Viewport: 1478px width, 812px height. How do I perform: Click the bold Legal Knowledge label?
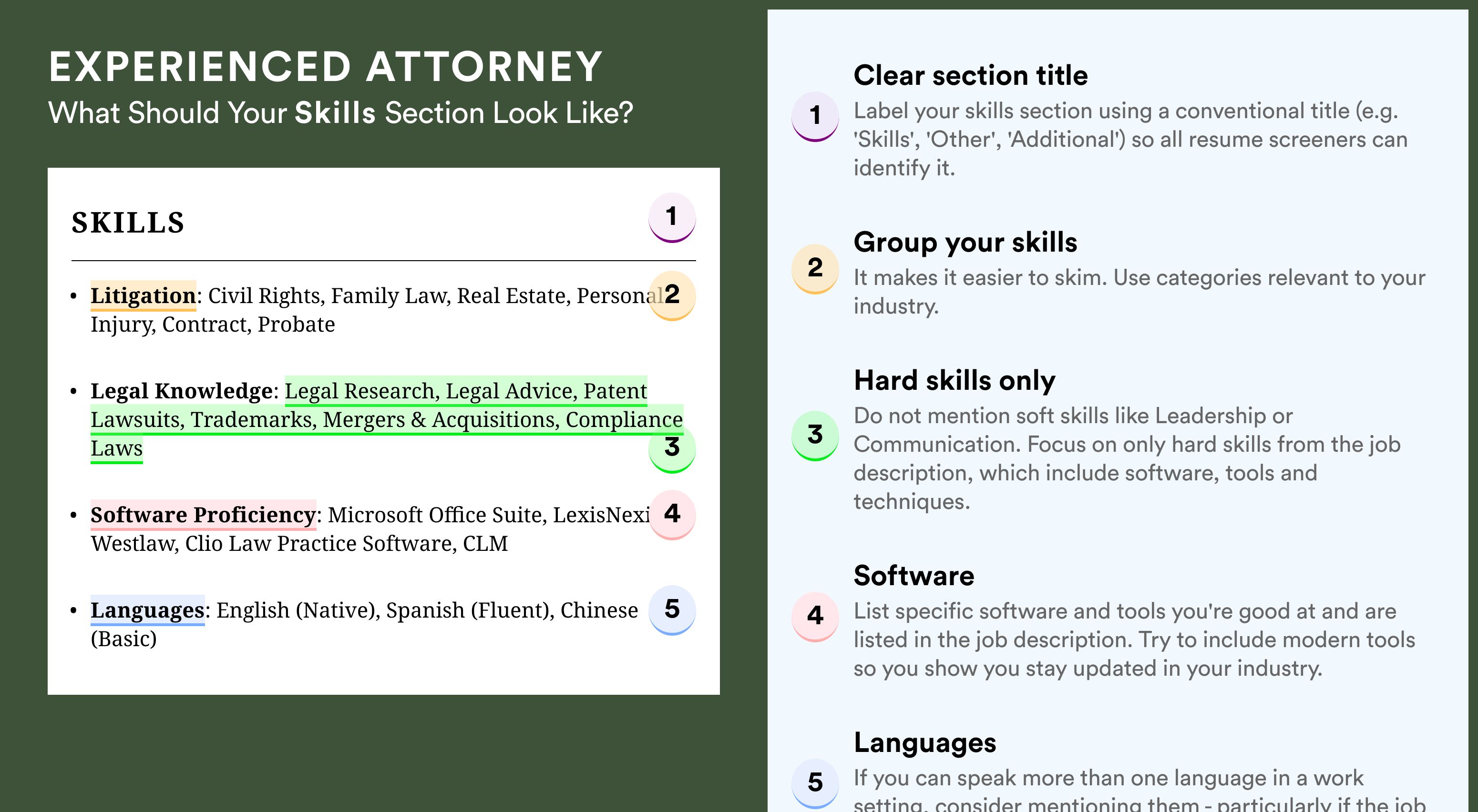coord(181,391)
